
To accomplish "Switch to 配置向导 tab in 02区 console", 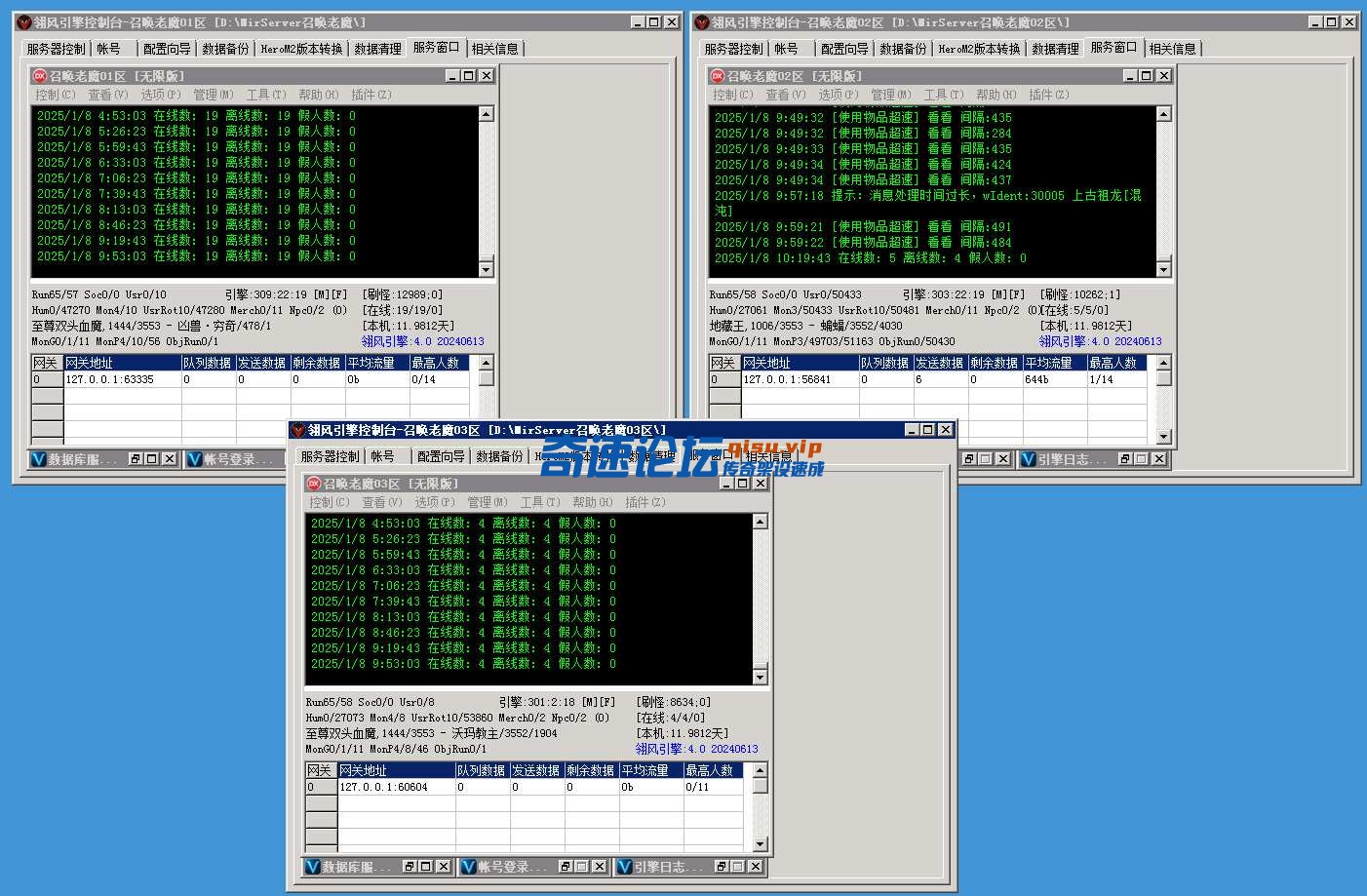I will pos(844,49).
